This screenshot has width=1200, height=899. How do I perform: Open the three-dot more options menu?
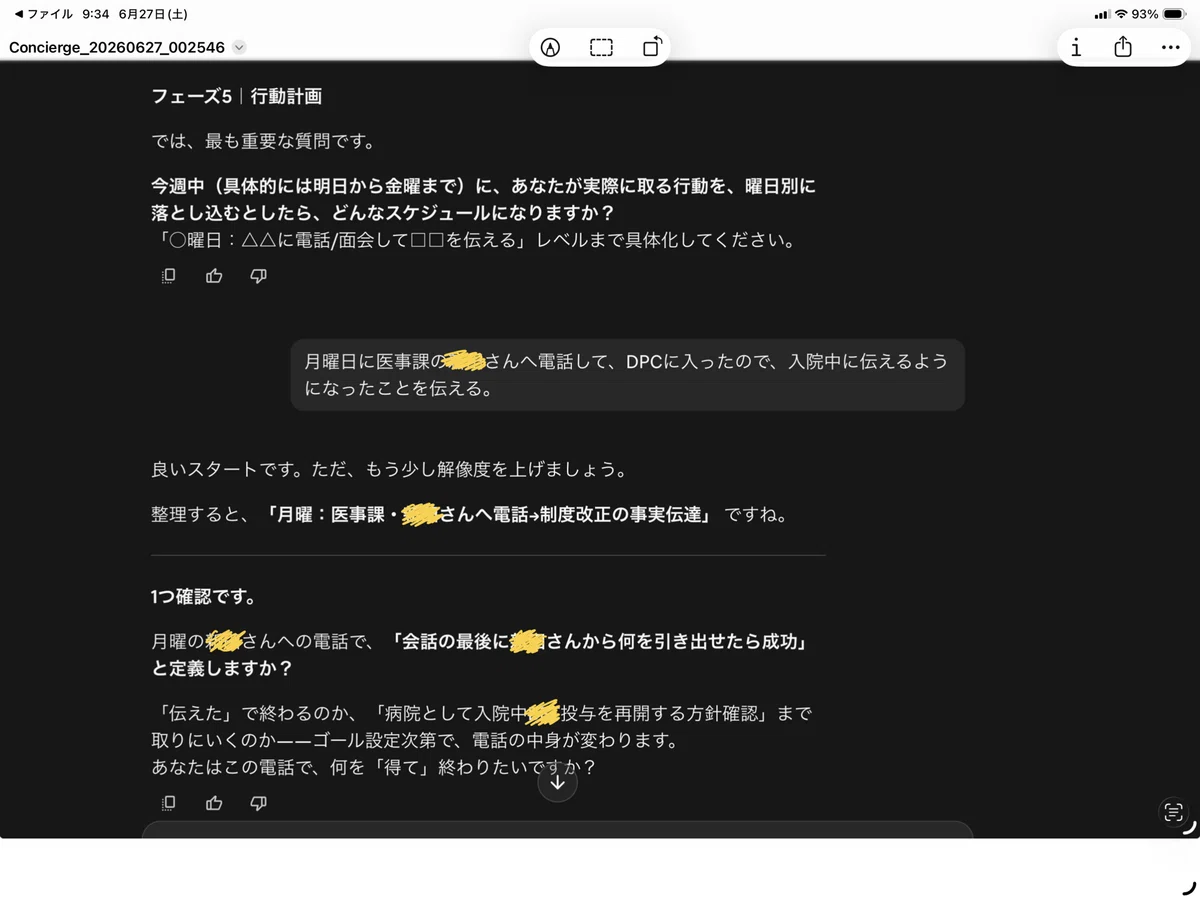(x=1171, y=47)
